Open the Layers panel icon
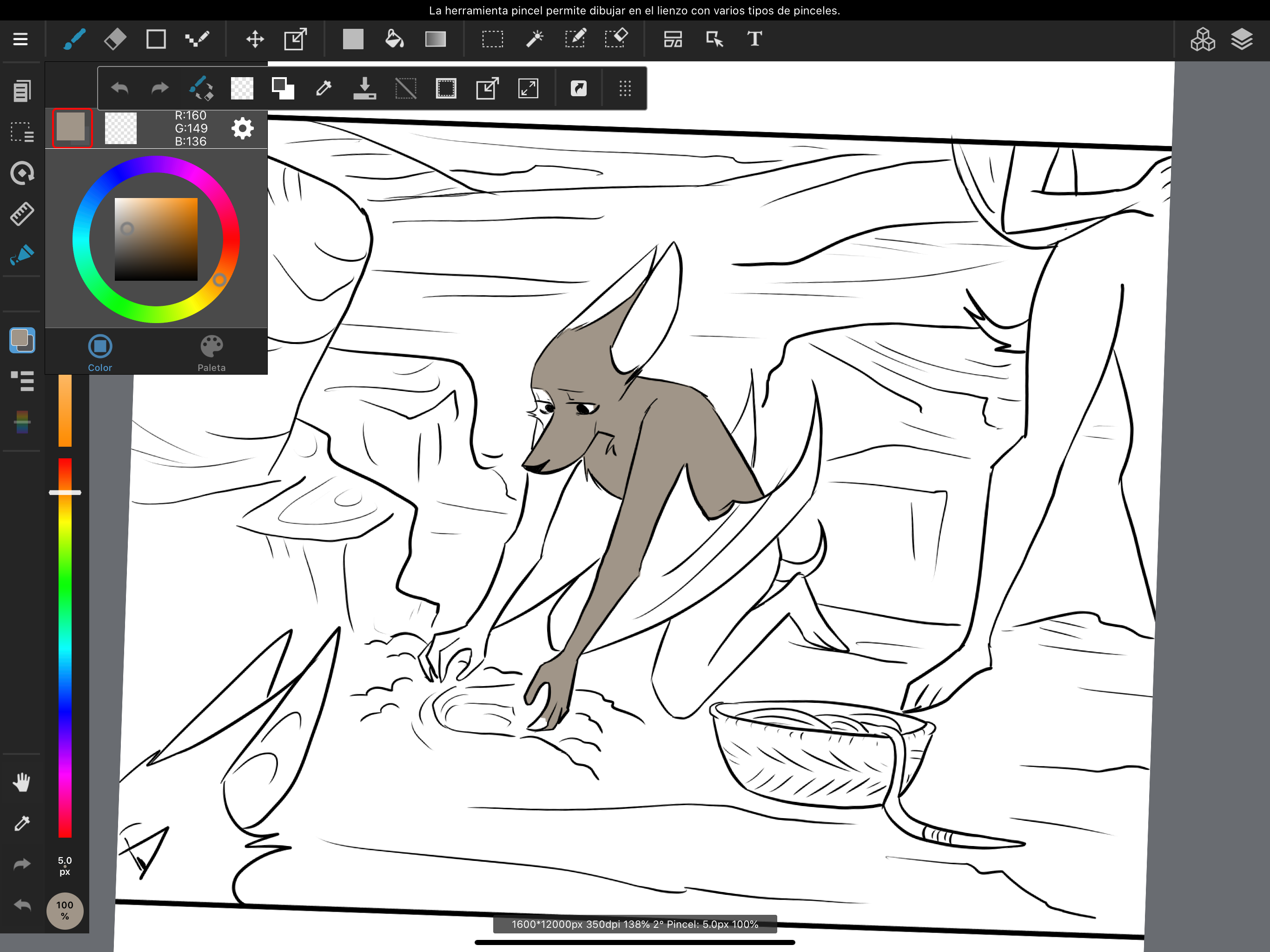 click(1241, 39)
